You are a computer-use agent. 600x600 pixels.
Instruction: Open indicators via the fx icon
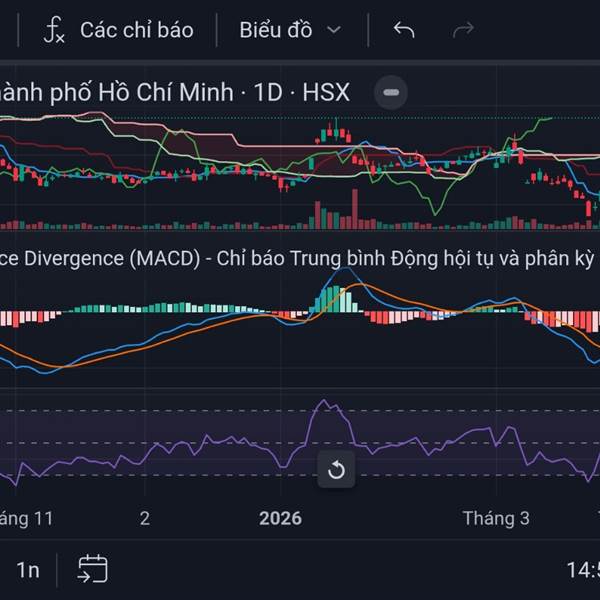coord(53,30)
